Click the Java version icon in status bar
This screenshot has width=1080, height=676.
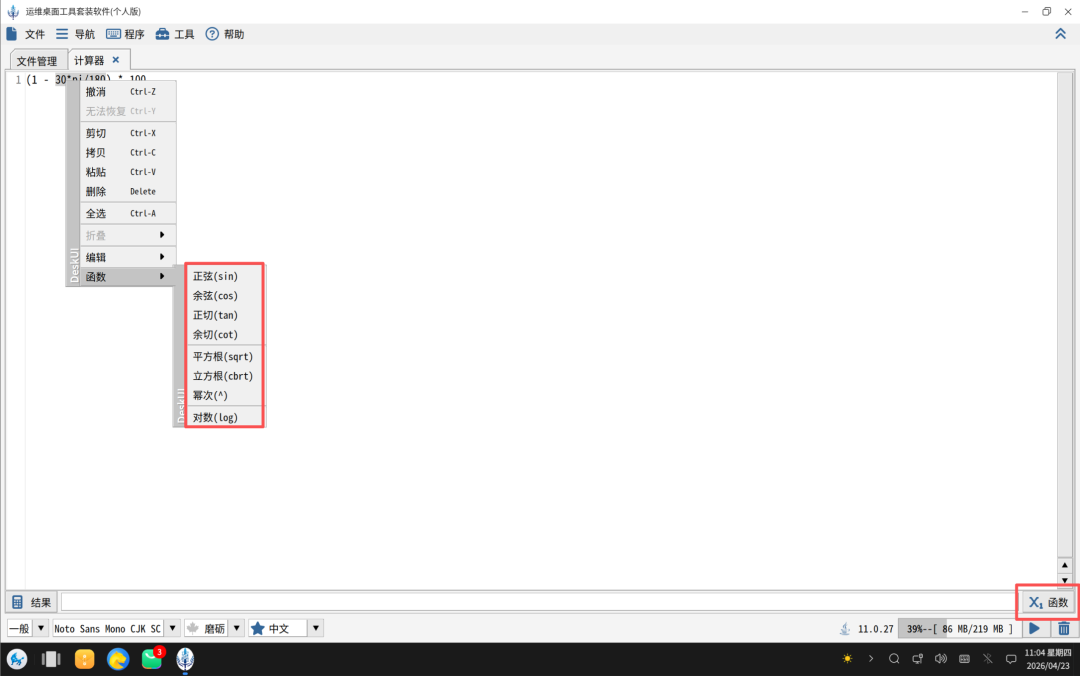(844, 628)
